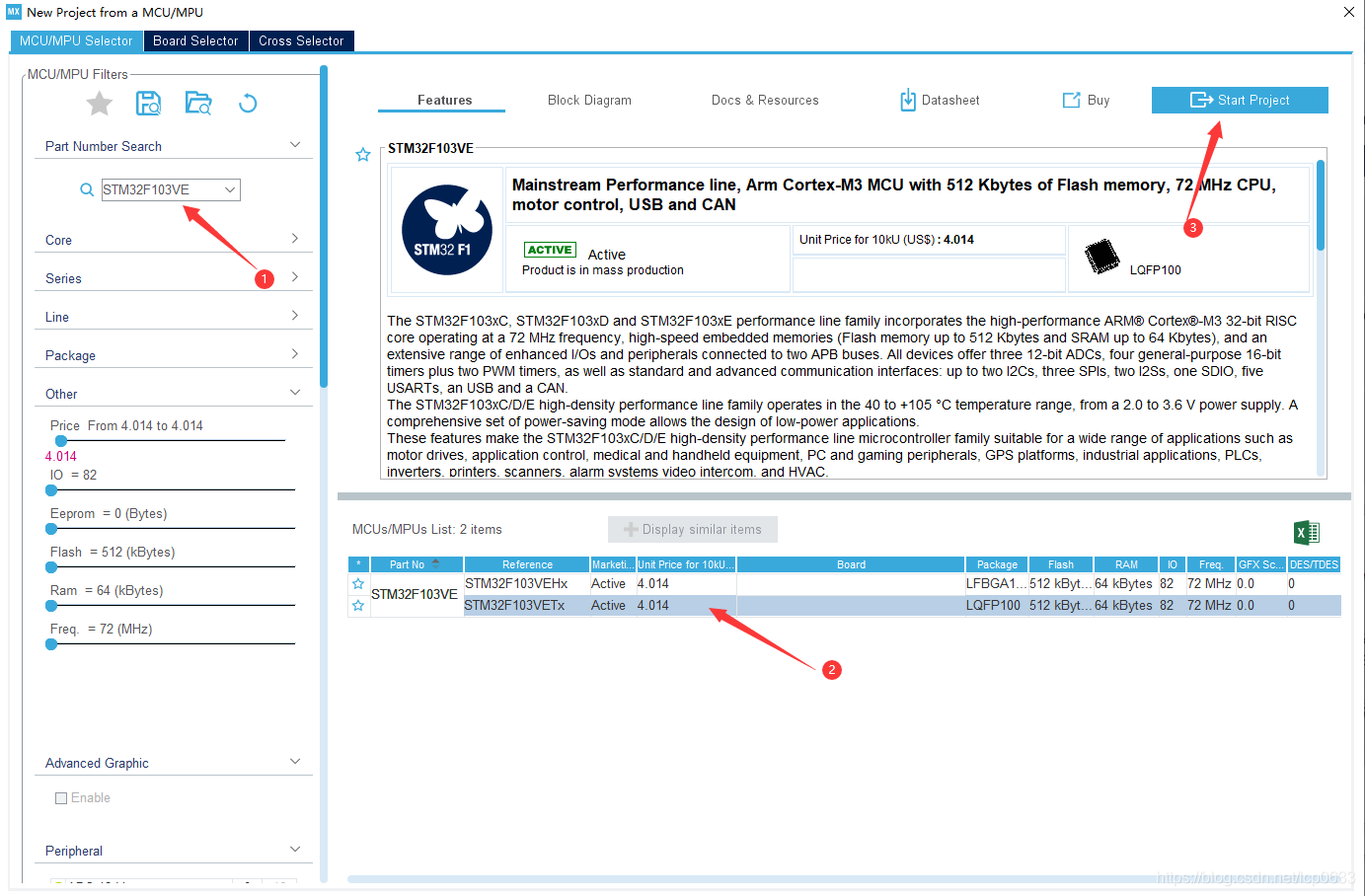Star the STM32F103VETx row
Screen dimensions: 1365x896
[358, 606]
